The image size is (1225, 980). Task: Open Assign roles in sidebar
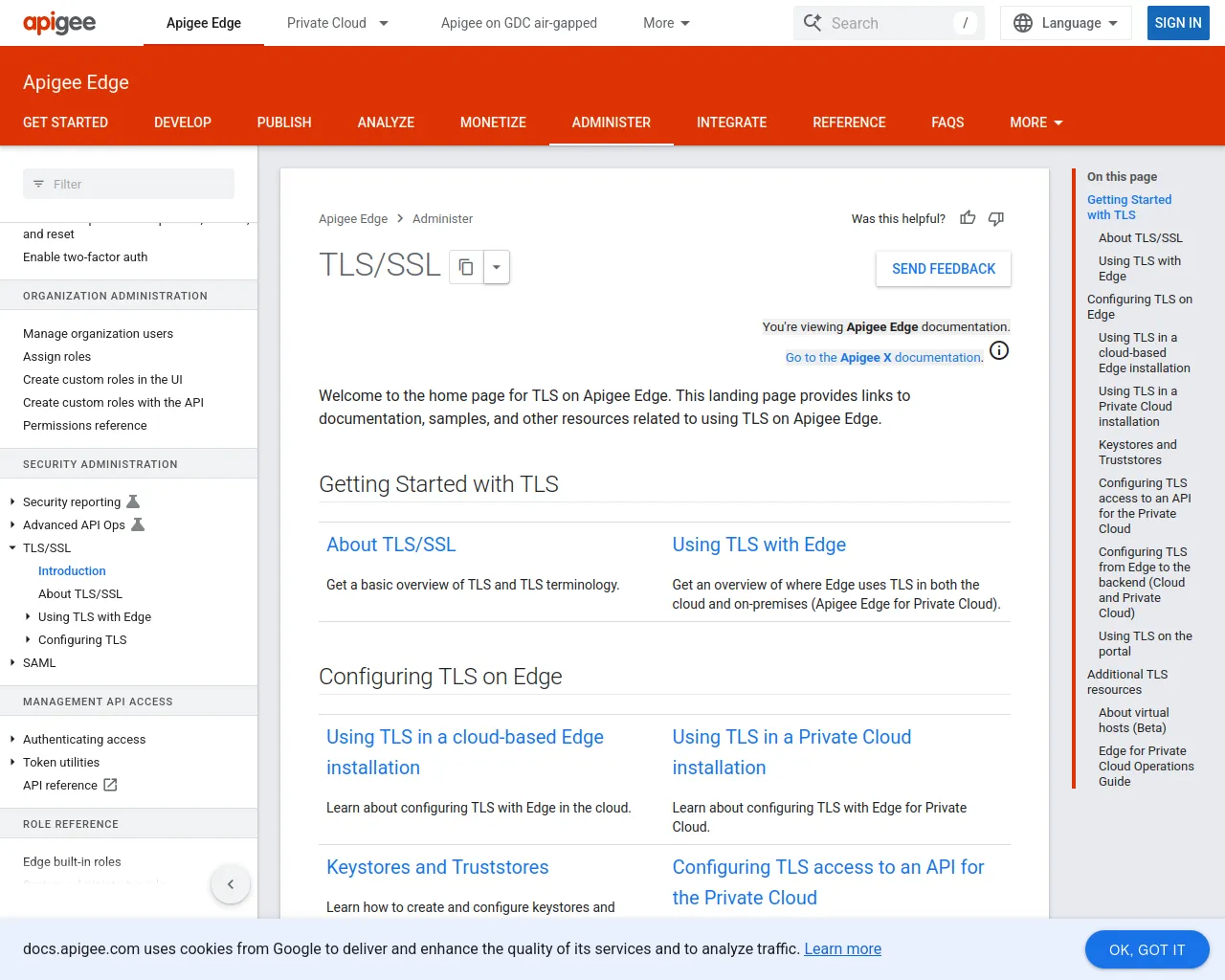[56, 356]
